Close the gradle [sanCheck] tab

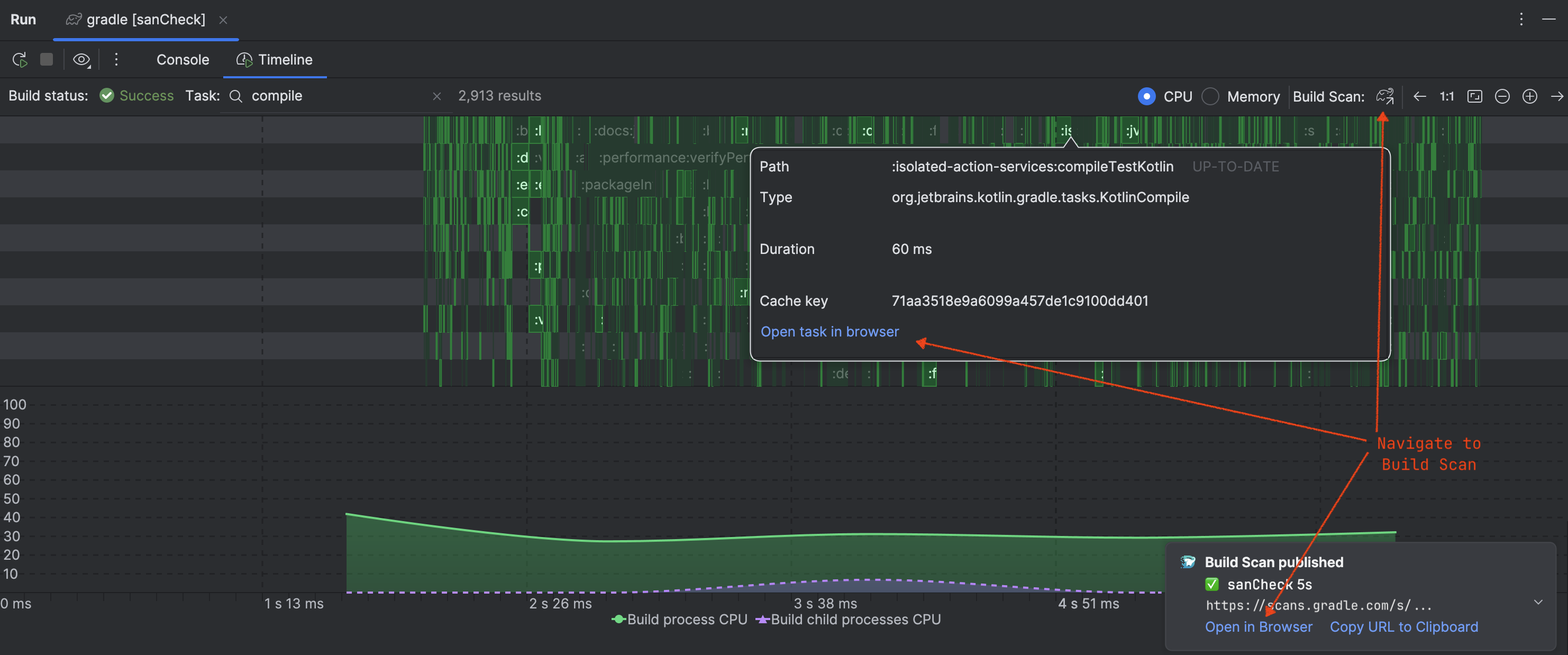pyautogui.click(x=223, y=20)
